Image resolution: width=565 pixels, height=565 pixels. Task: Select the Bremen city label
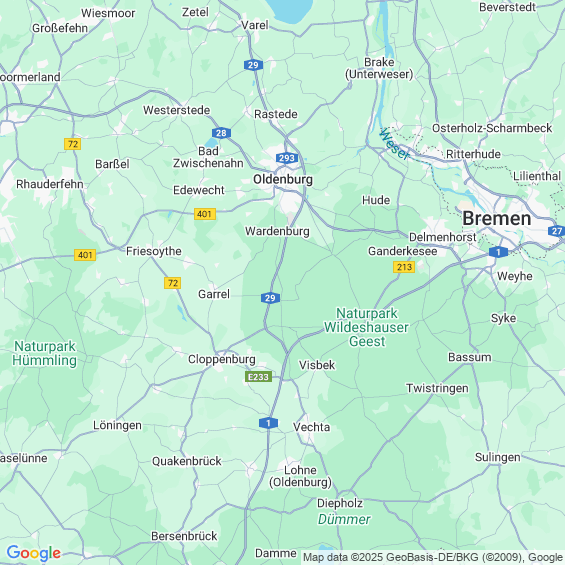point(497,218)
